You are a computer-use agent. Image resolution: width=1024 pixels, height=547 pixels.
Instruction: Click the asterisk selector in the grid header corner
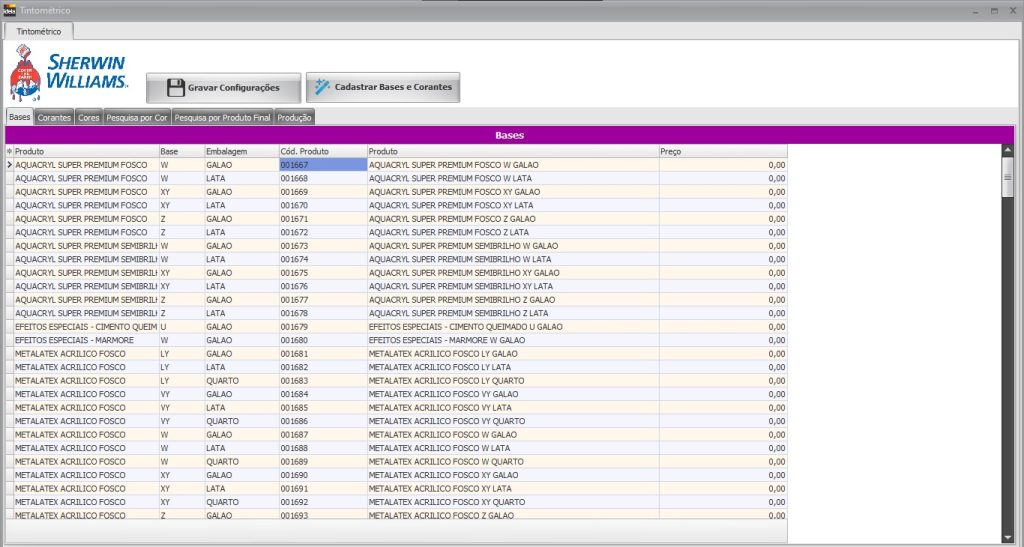tap(10, 151)
